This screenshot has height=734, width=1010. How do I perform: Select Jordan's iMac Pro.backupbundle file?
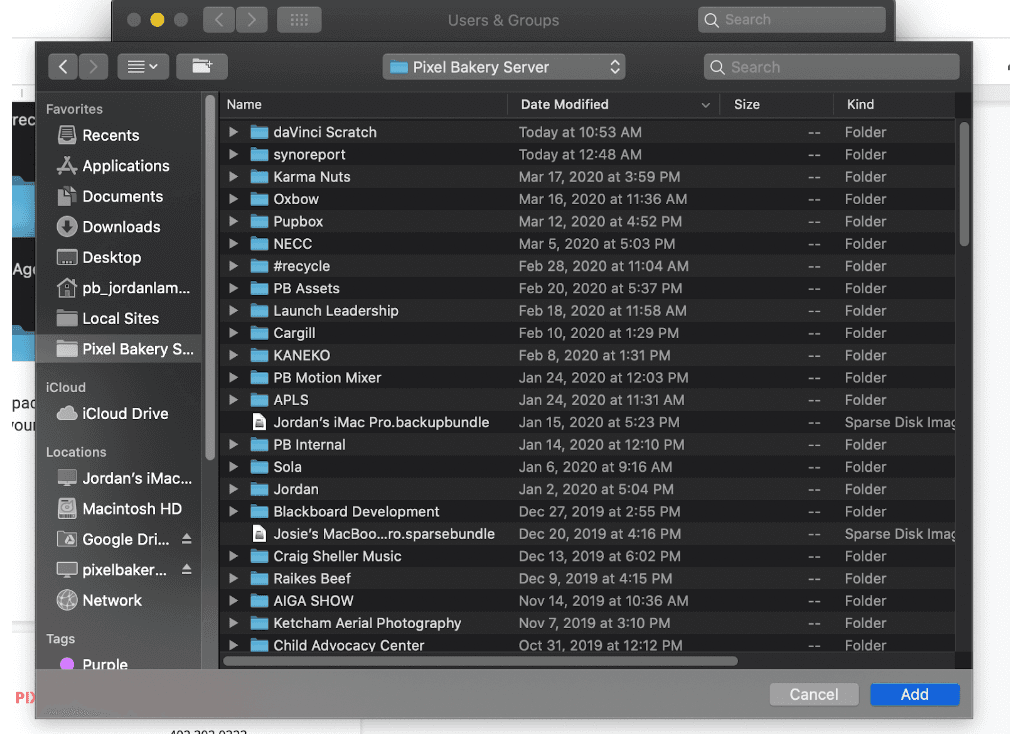[586, 422]
